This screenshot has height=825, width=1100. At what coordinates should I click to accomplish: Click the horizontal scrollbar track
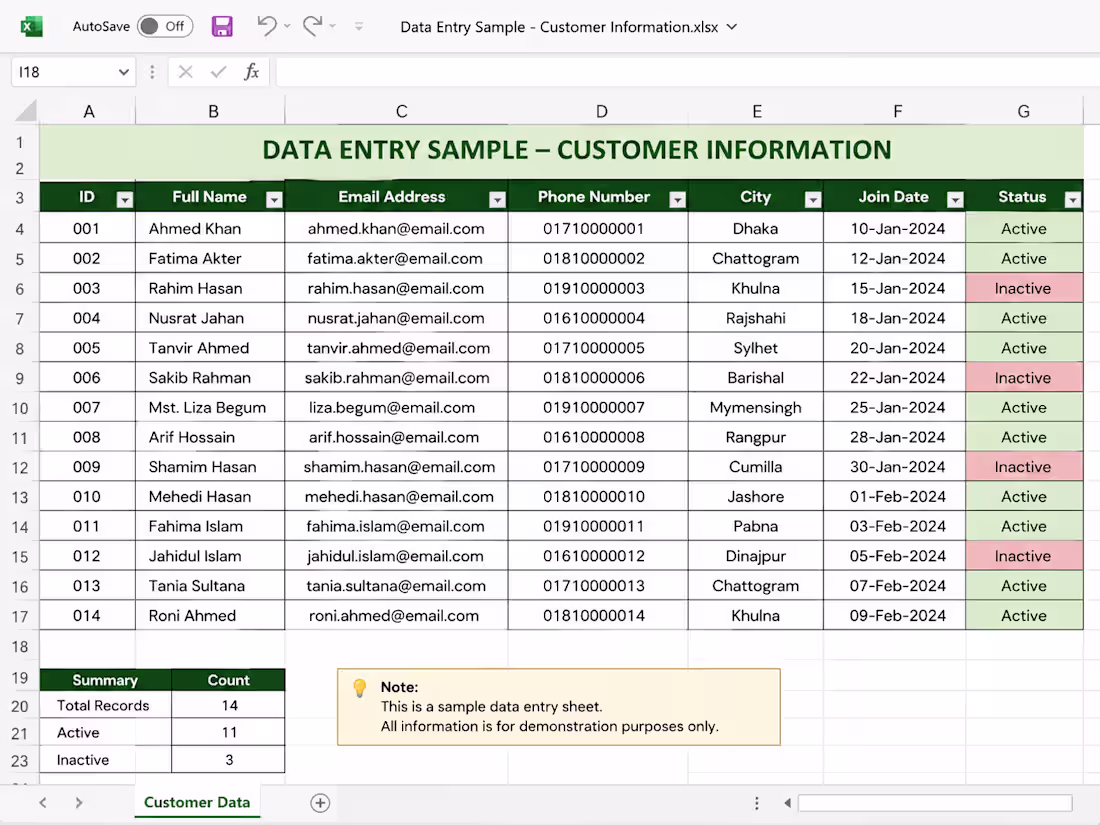point(935,803)
